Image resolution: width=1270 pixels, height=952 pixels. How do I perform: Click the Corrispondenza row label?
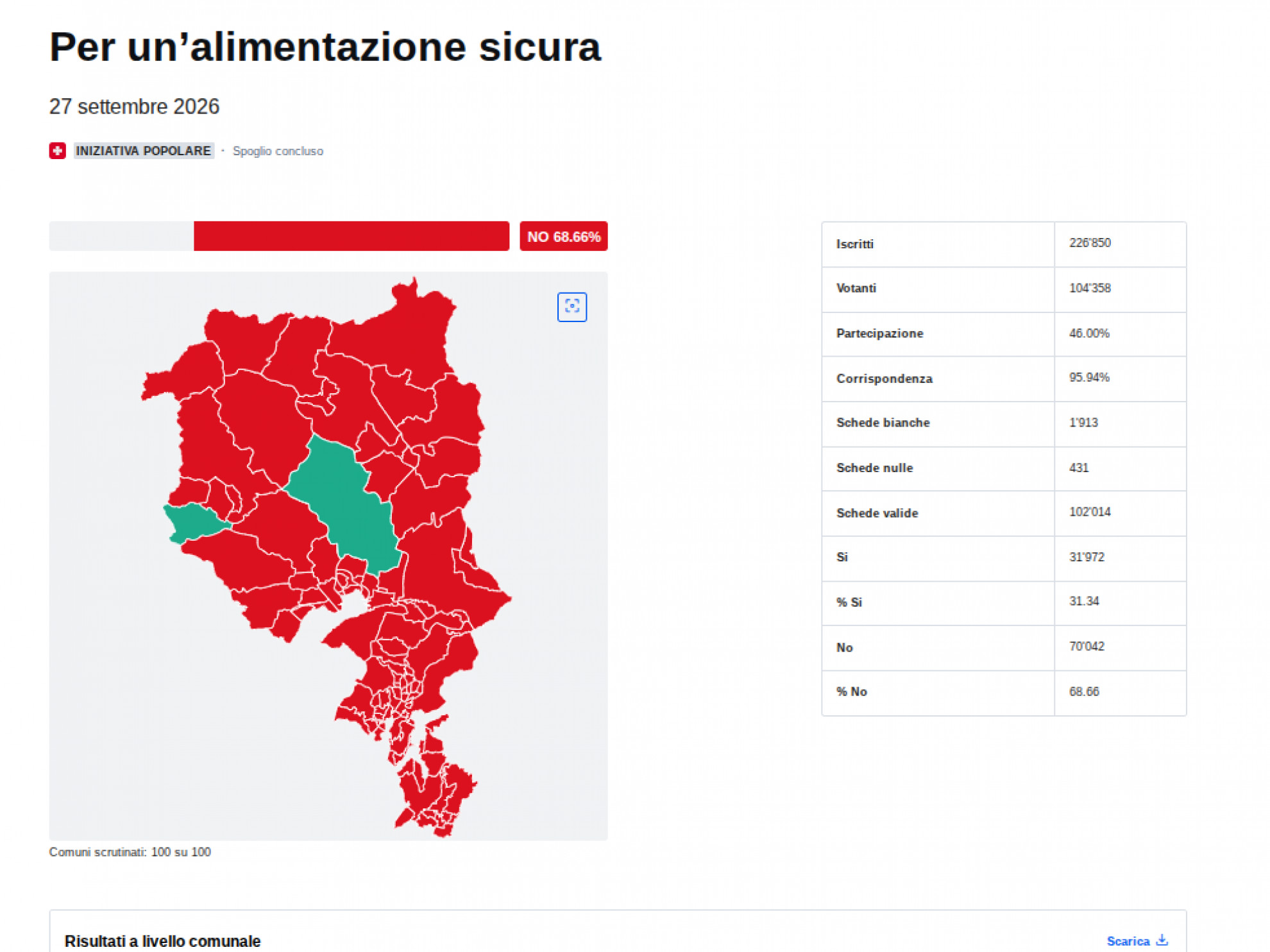[884, 378]
